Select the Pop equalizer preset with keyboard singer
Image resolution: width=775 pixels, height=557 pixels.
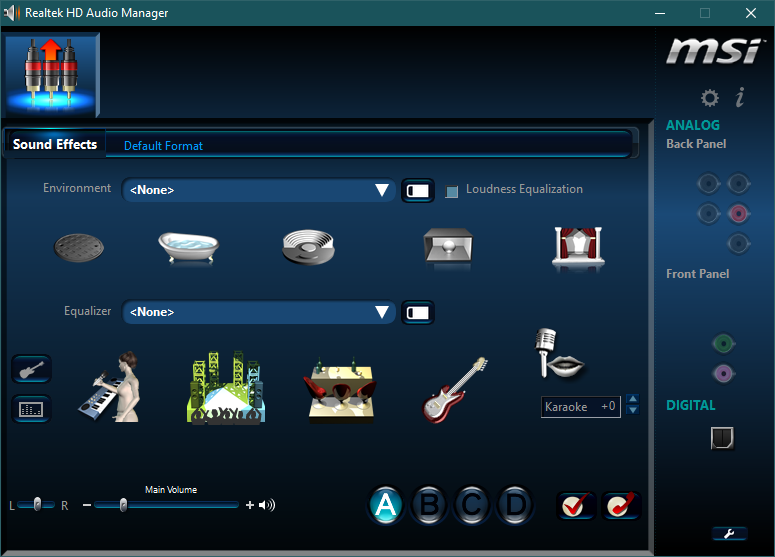tap(110, 386)
